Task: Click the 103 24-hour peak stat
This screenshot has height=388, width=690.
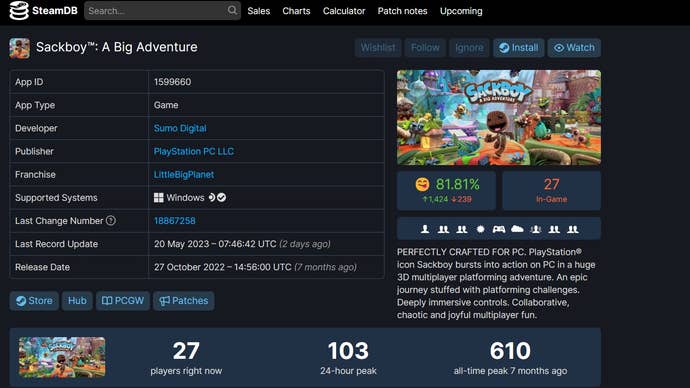Action: coord(348,358)
